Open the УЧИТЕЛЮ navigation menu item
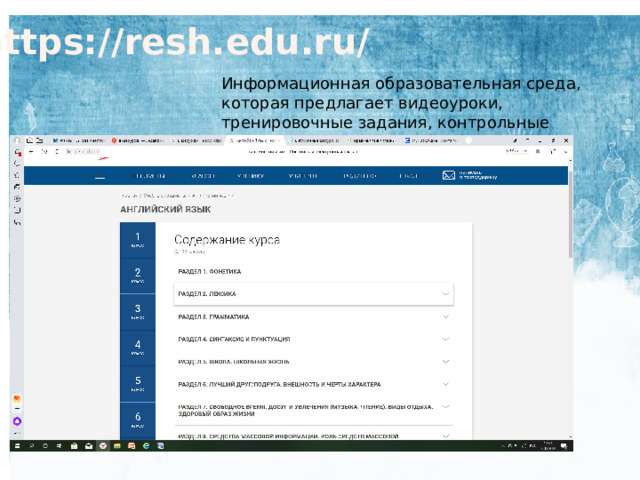 [302, 176]
